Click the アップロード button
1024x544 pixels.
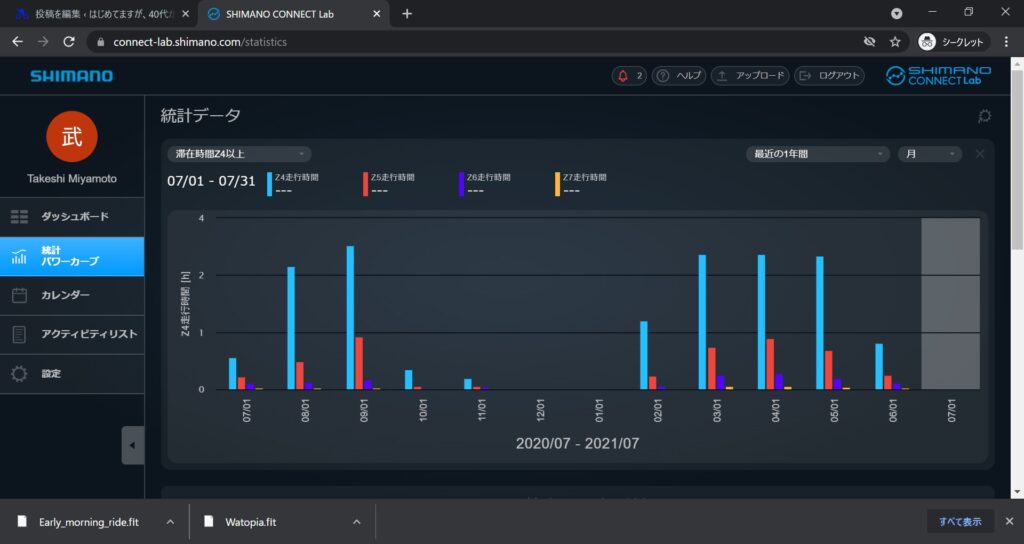click(750, 76)
